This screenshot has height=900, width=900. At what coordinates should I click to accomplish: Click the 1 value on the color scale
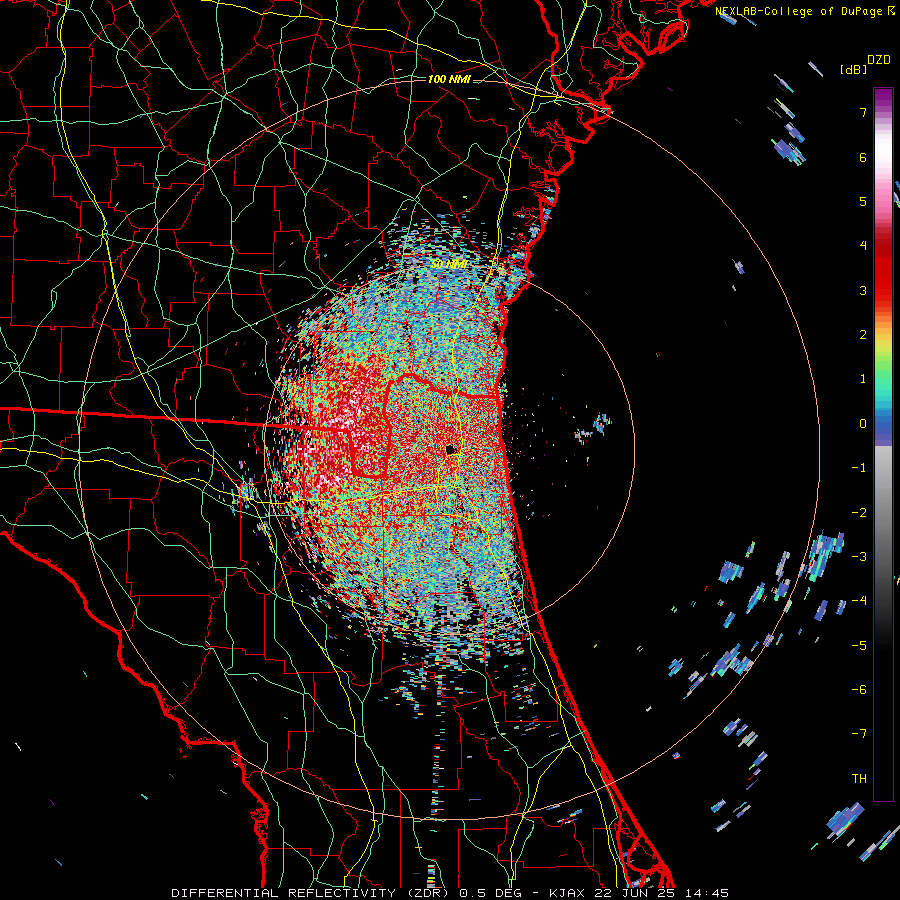tap(863, 379)
